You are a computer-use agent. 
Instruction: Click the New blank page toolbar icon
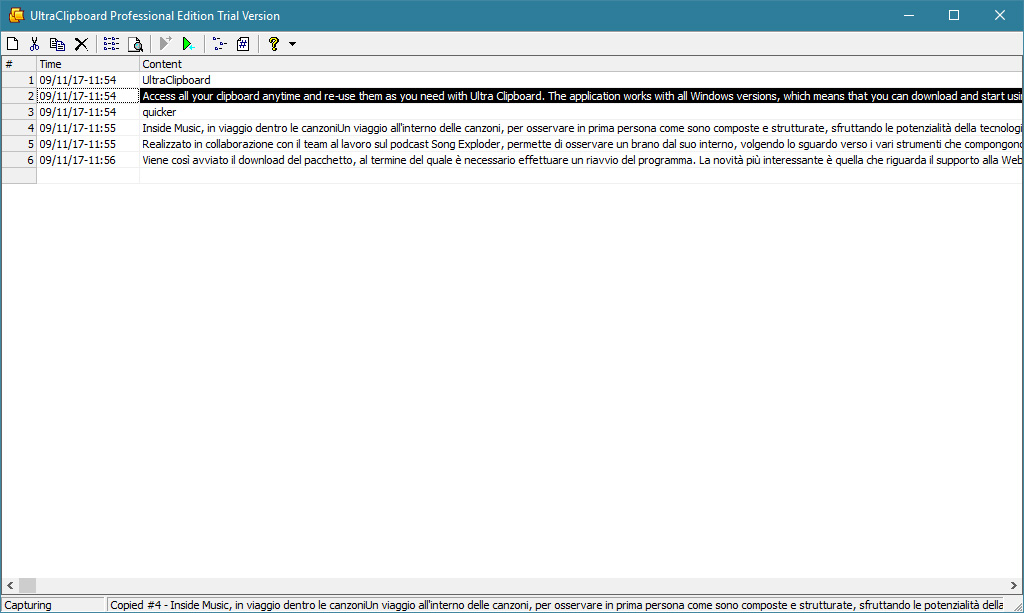pyautogui.click(x=13, y=44)
